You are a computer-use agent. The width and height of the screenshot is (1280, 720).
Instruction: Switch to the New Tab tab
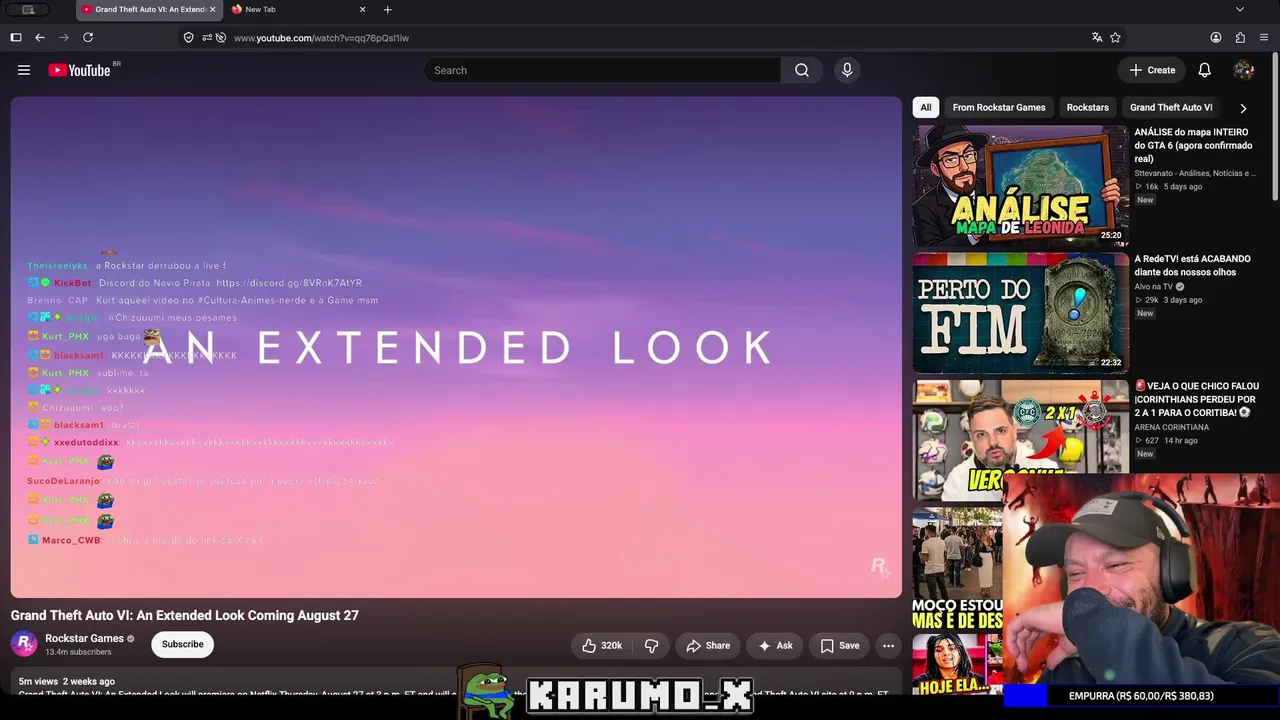point(298,10)
